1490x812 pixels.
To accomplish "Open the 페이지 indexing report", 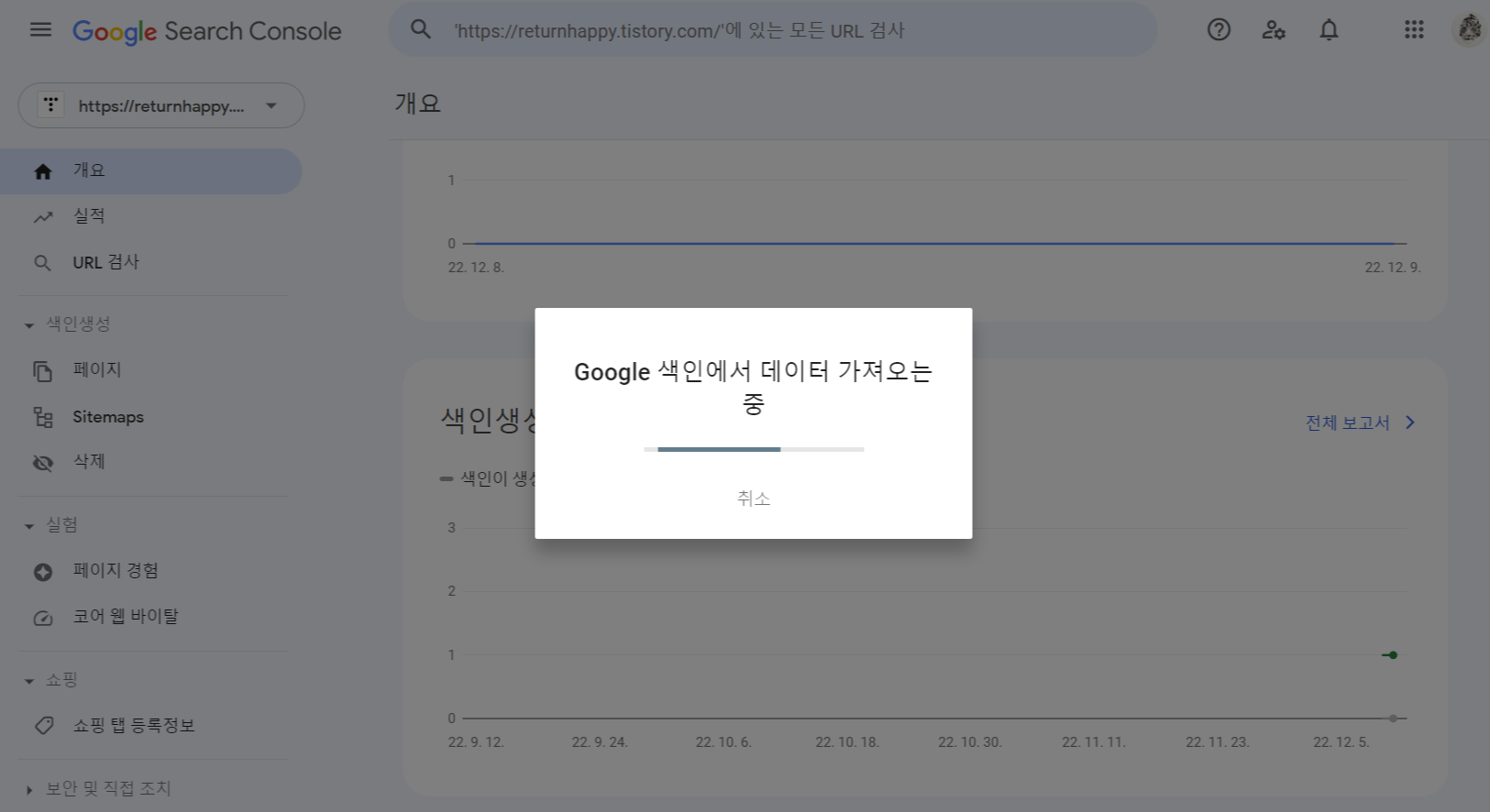I will tap(150, 370).
